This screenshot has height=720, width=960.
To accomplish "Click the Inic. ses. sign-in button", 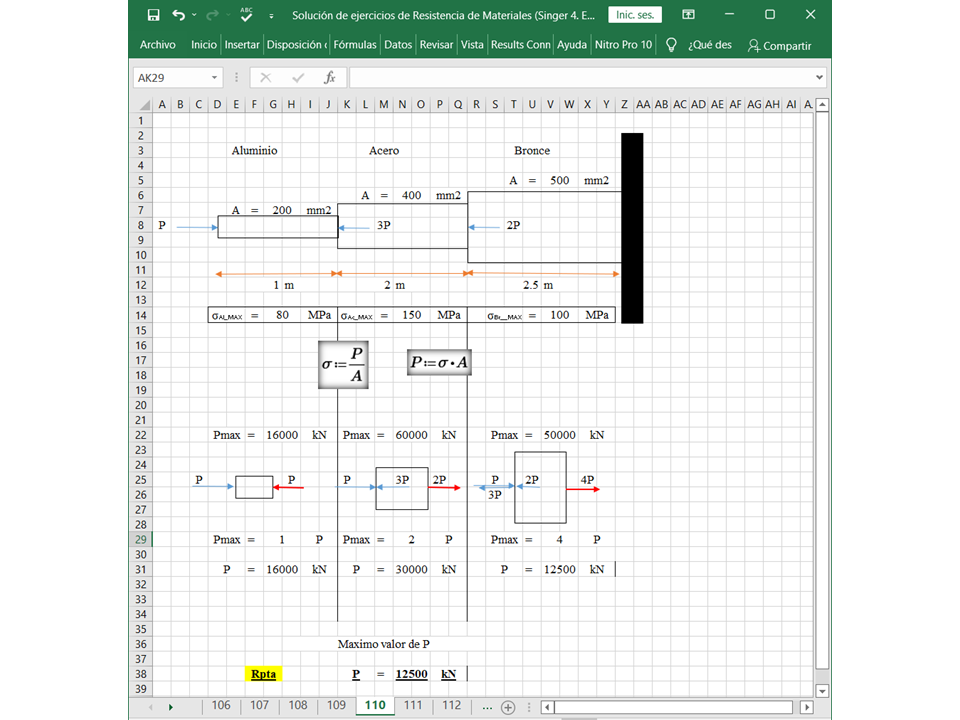I will (x=635, y=15).
